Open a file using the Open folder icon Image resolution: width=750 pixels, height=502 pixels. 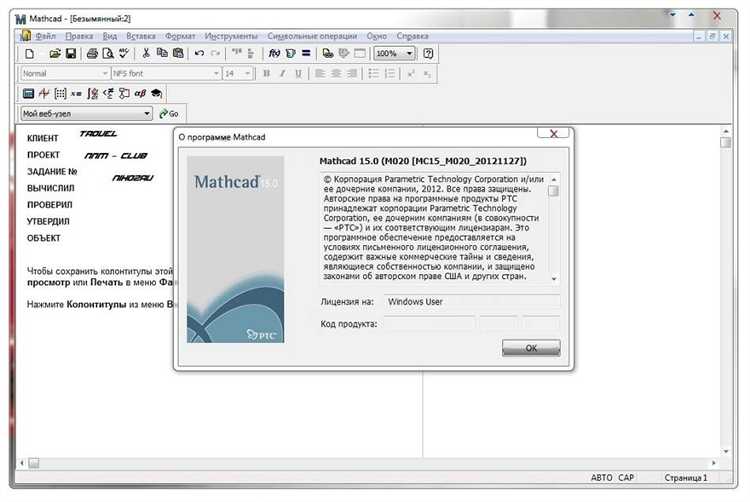click(55, 54)
